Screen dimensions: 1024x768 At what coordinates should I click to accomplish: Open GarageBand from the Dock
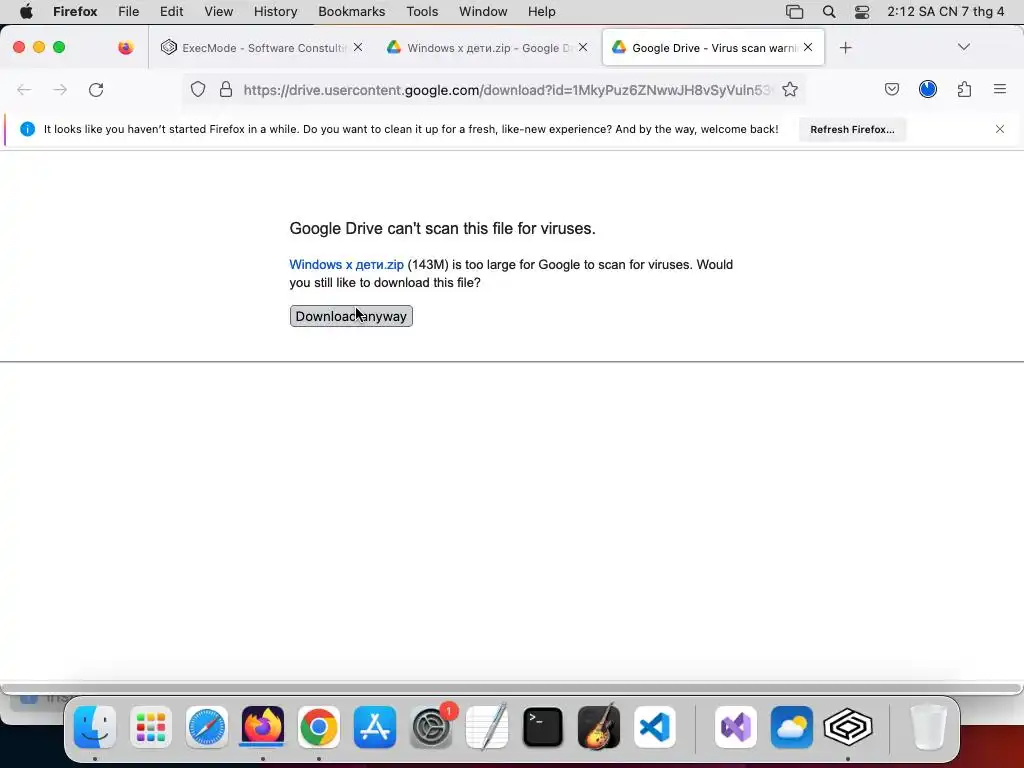pos(599,727)
